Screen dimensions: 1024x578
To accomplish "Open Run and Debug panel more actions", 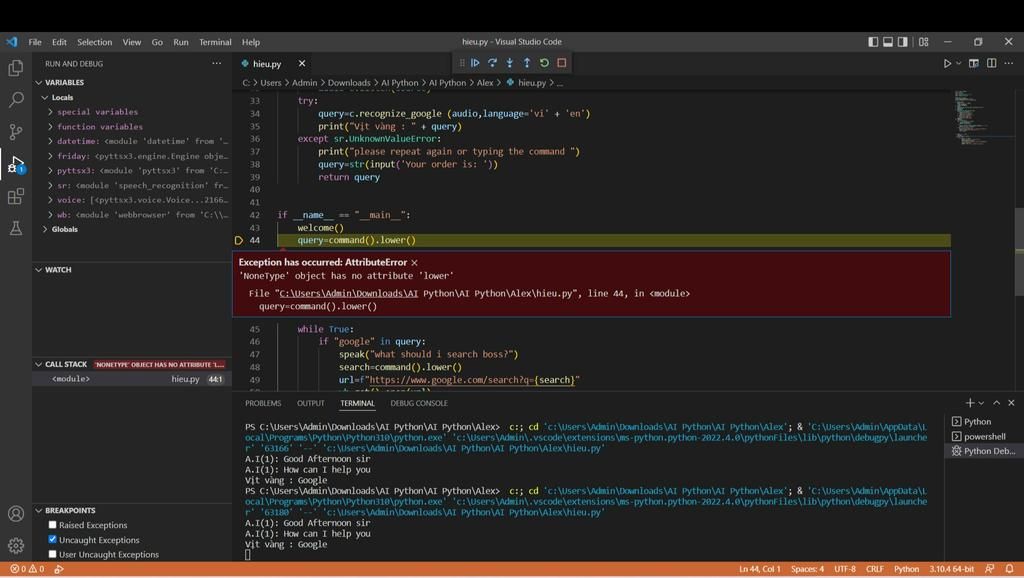I will pyautogui.click(x=217, y=63).
